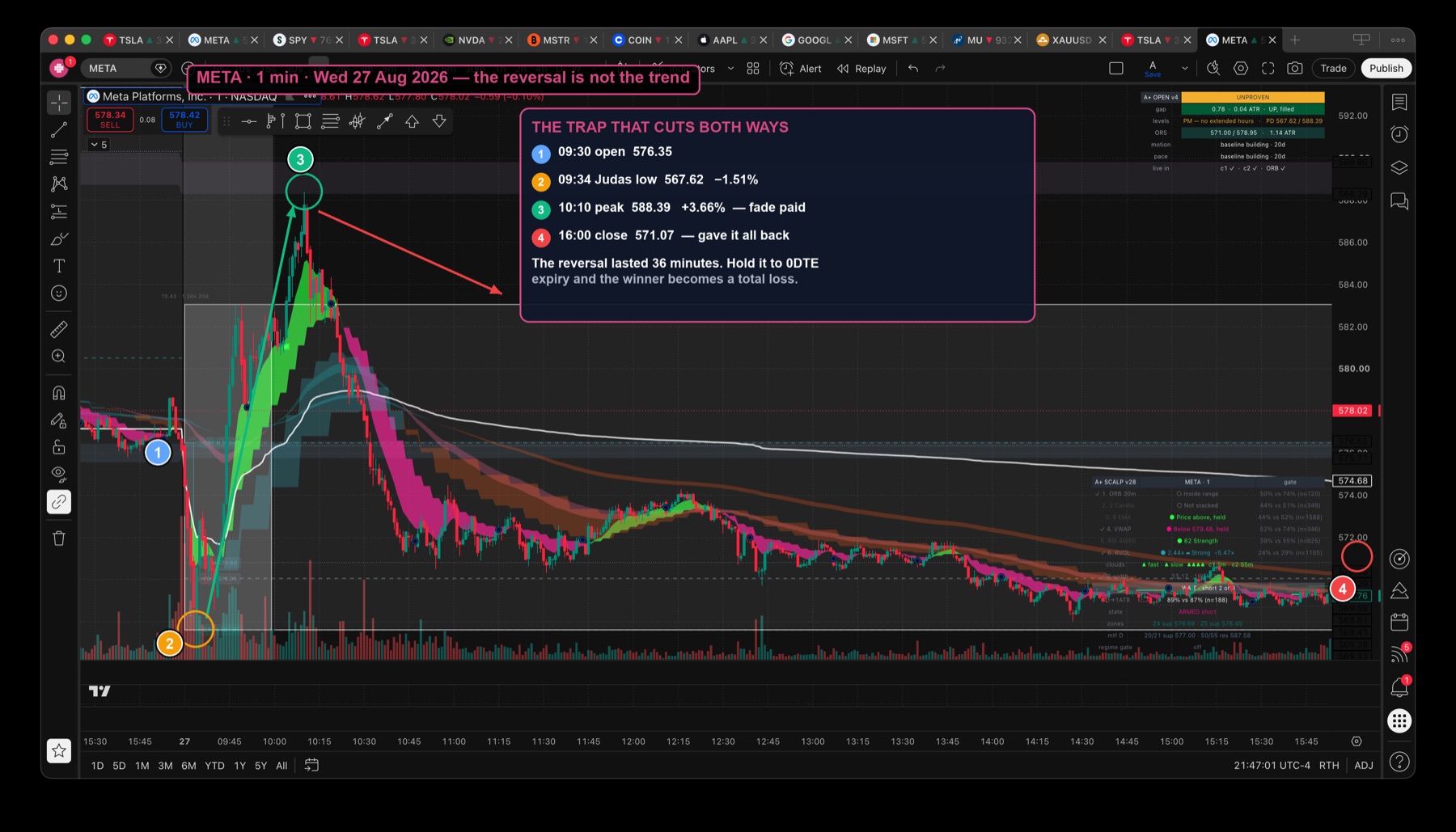
Task: Select the brush drawing tool
Action: pyautogui.click(x=59, y=239)
